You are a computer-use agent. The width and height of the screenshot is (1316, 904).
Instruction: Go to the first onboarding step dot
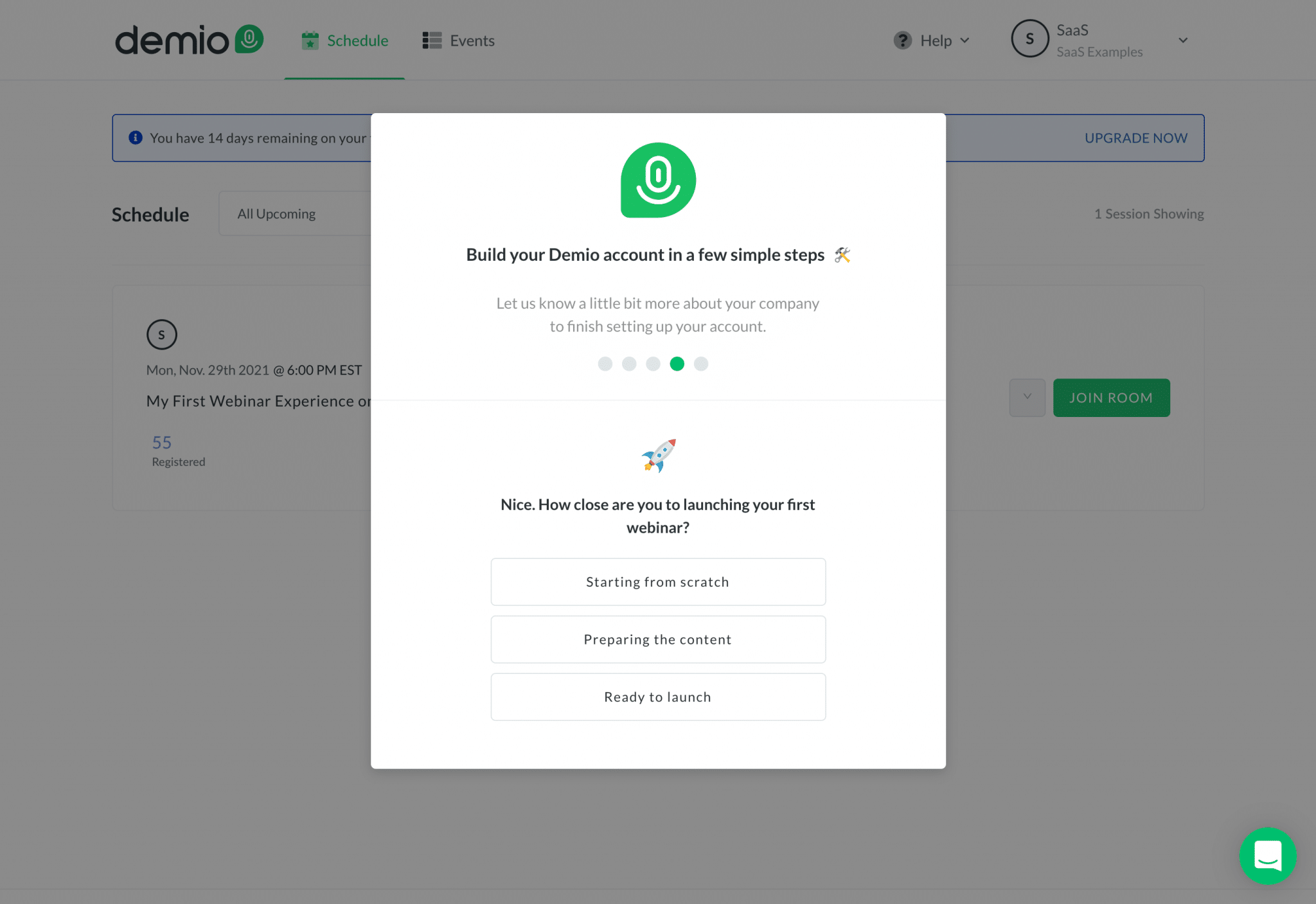coord(605,364)
